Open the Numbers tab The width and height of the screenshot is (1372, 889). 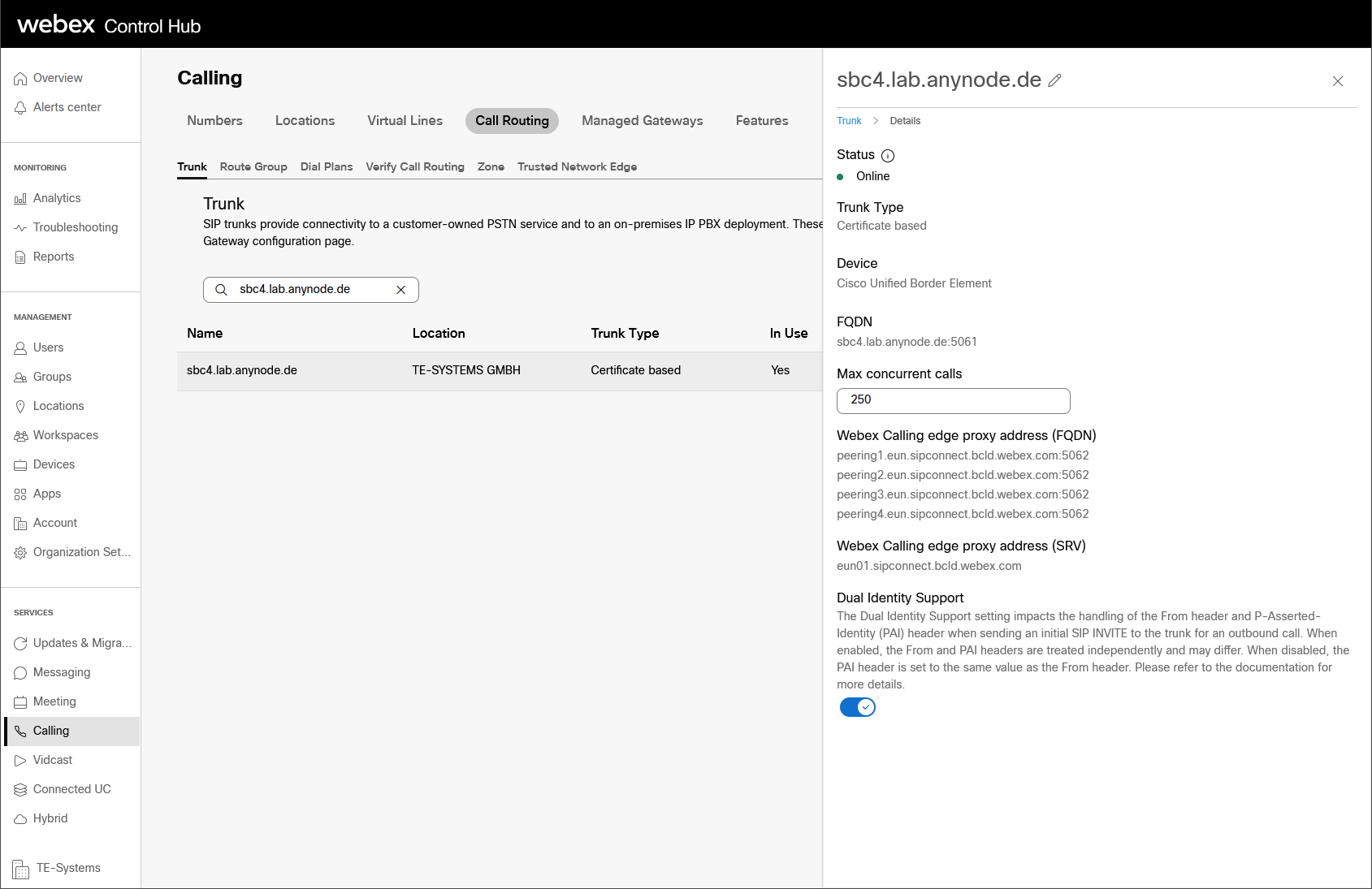[x=214, y=121]
